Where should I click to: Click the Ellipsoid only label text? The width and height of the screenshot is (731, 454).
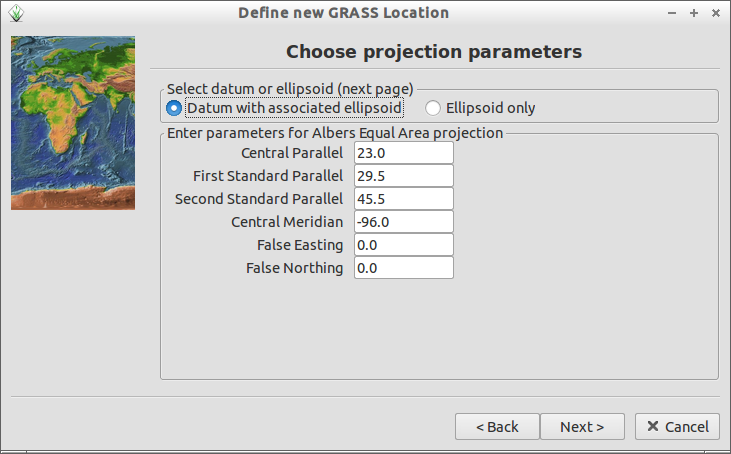click(x=490, y=108)
